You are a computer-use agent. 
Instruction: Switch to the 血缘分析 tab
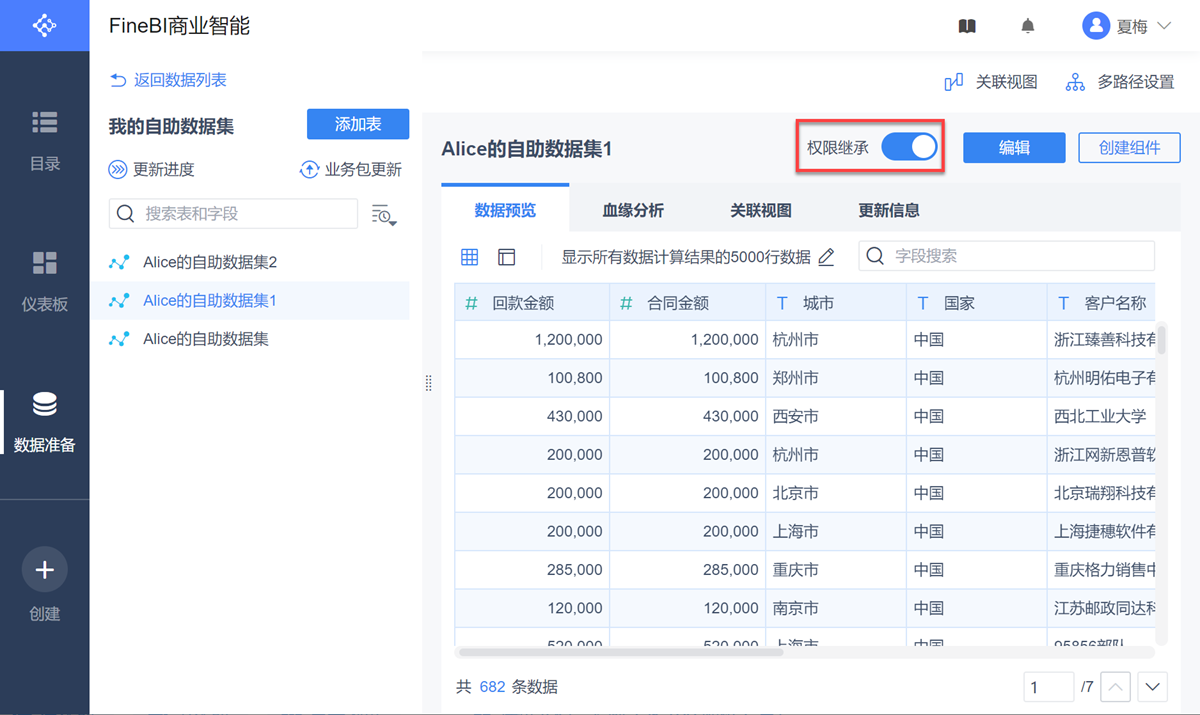click(633, 210)
